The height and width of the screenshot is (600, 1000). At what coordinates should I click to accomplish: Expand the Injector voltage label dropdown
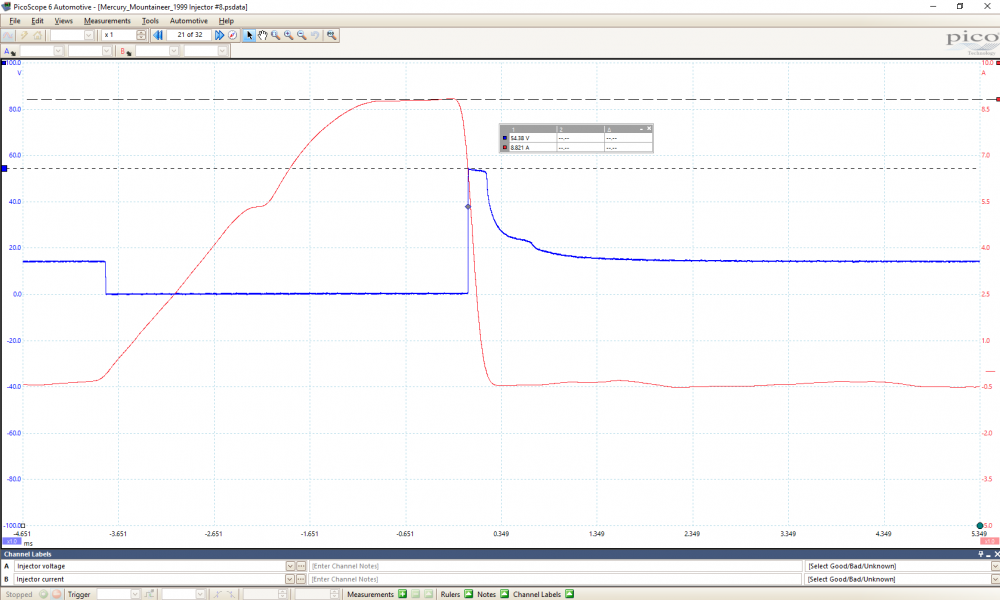(x=290, y=566)
